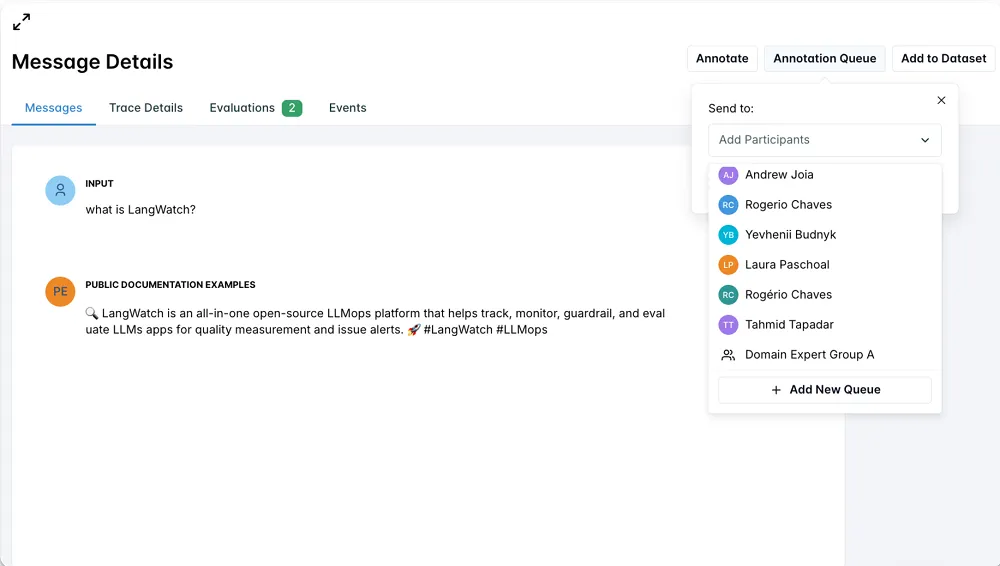Click the LangWatch response message text
This screenshot has height=566, width=1000.
[375, 322]
